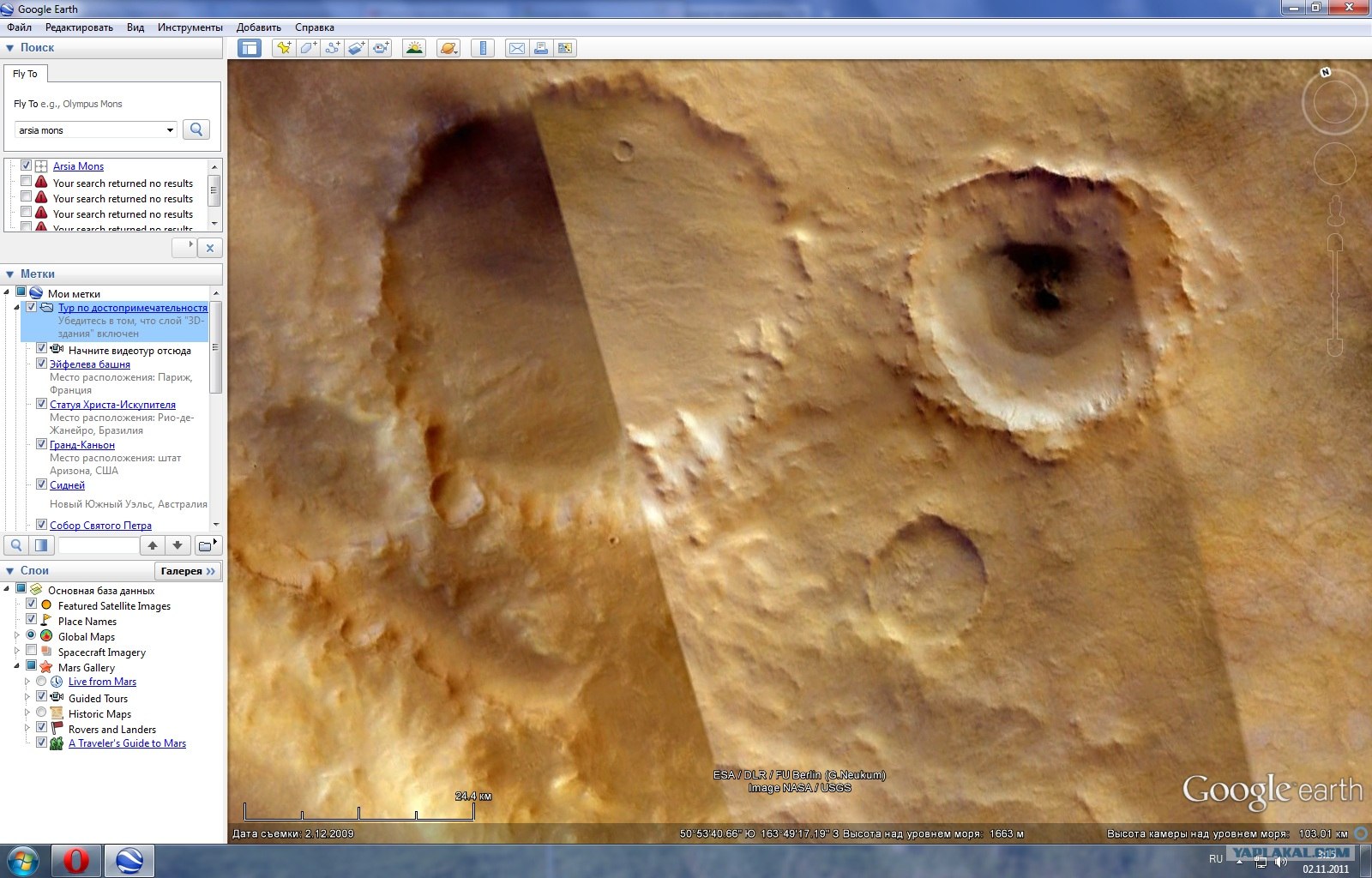Click the search magnifier button next to arsia mons

pyautogui.click(x=196, y=129)
